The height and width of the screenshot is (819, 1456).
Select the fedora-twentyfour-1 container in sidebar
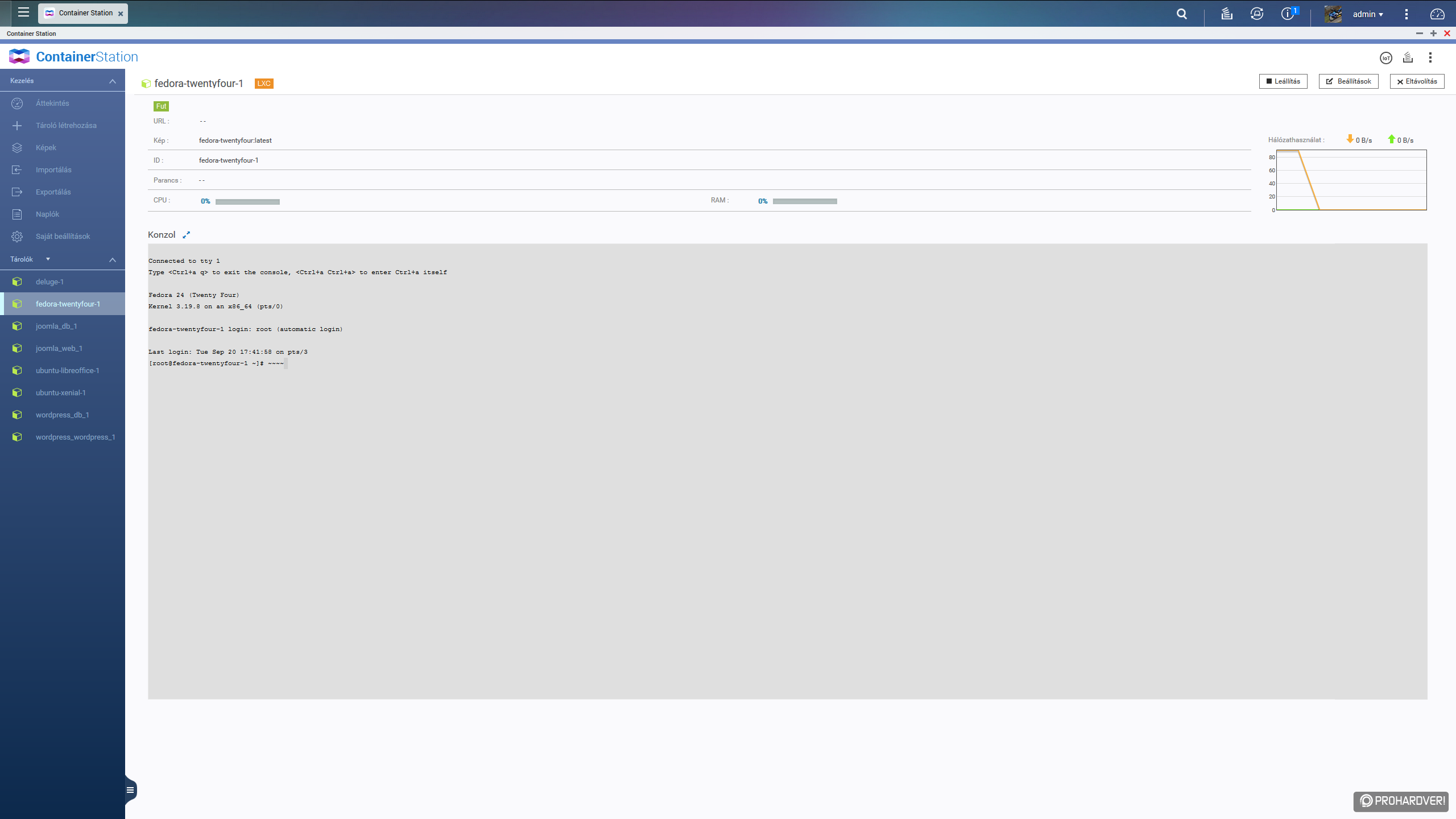(63, 304)
